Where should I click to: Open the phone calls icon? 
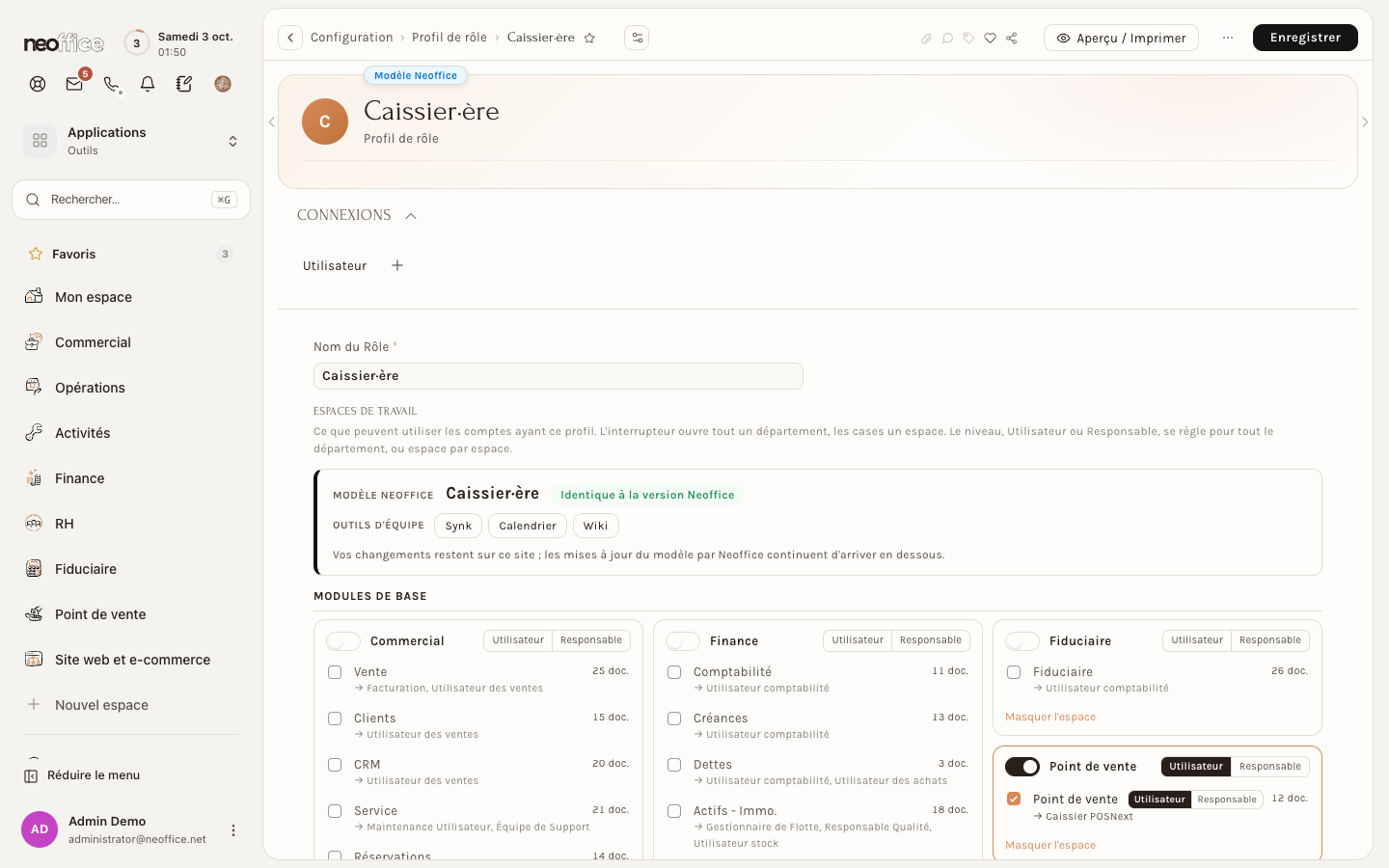pyautogui.click(x=112, y=84)
